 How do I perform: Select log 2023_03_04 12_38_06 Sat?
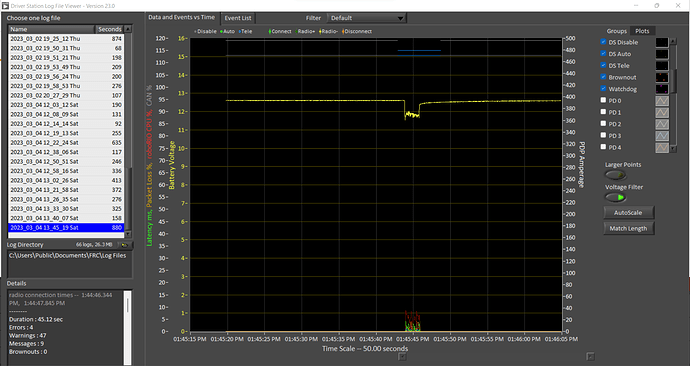(x=66, y=152)
